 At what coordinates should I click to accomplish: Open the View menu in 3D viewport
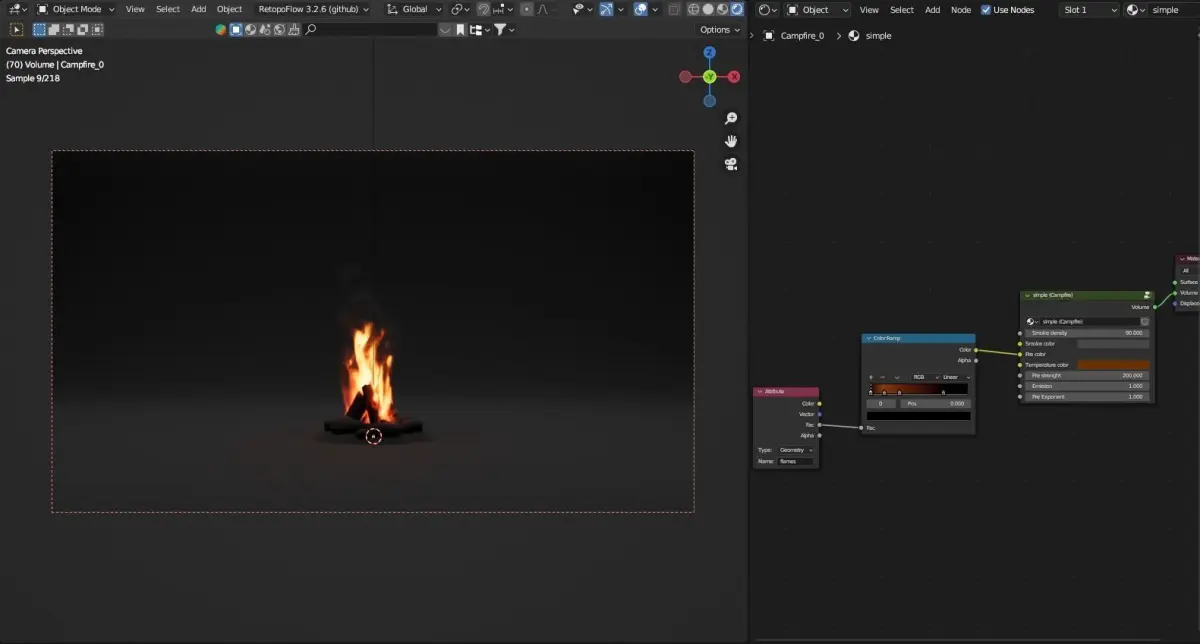(135, 9)
